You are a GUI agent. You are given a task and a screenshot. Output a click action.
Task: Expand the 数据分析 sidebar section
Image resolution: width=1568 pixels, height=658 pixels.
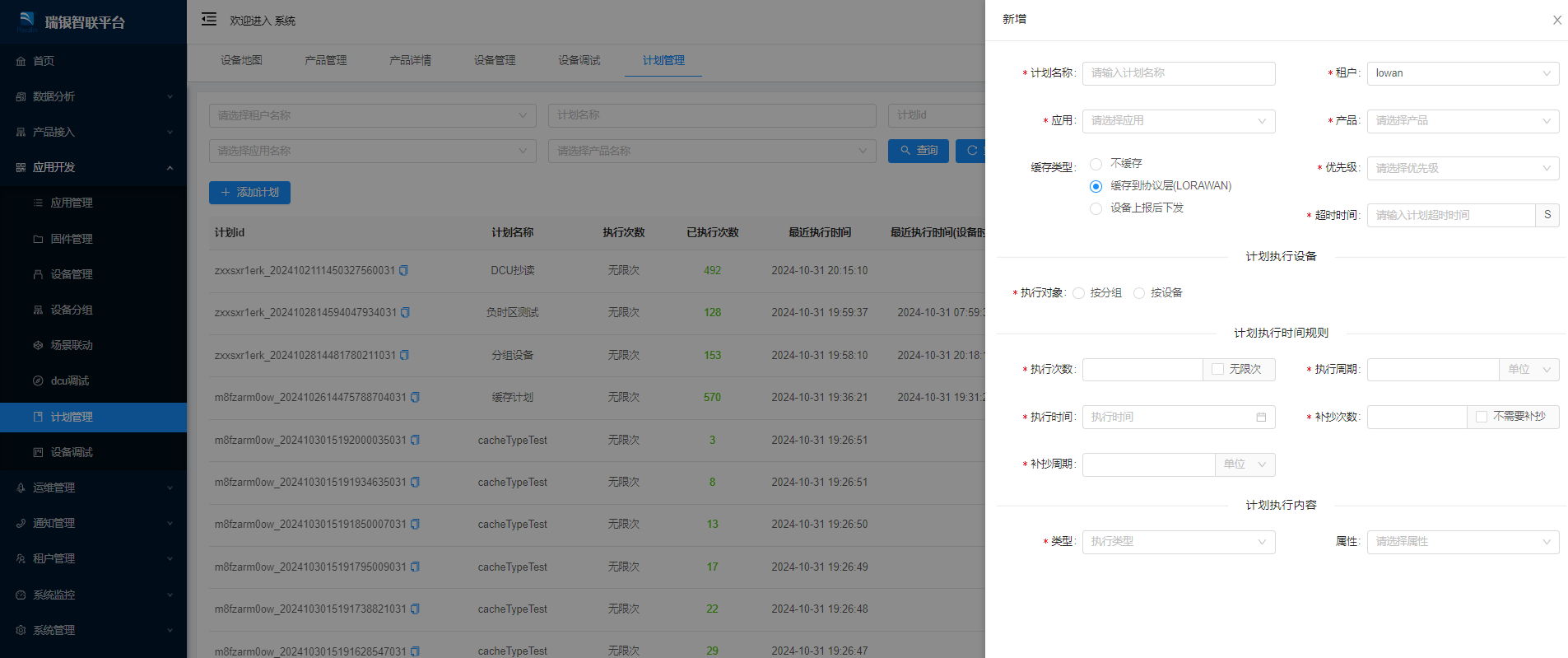coord(93,96)
